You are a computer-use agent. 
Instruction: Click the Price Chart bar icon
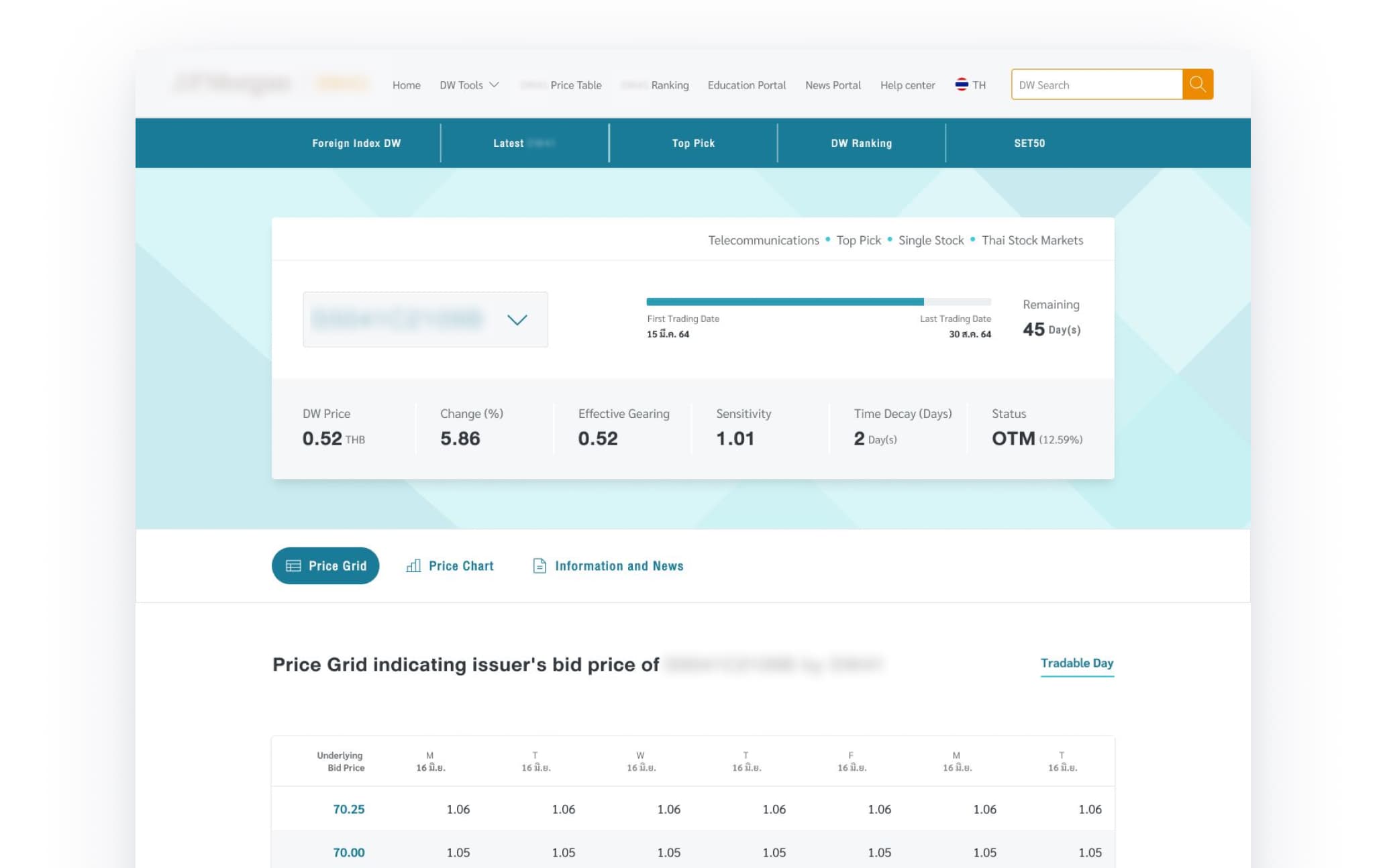coord(413,565)
